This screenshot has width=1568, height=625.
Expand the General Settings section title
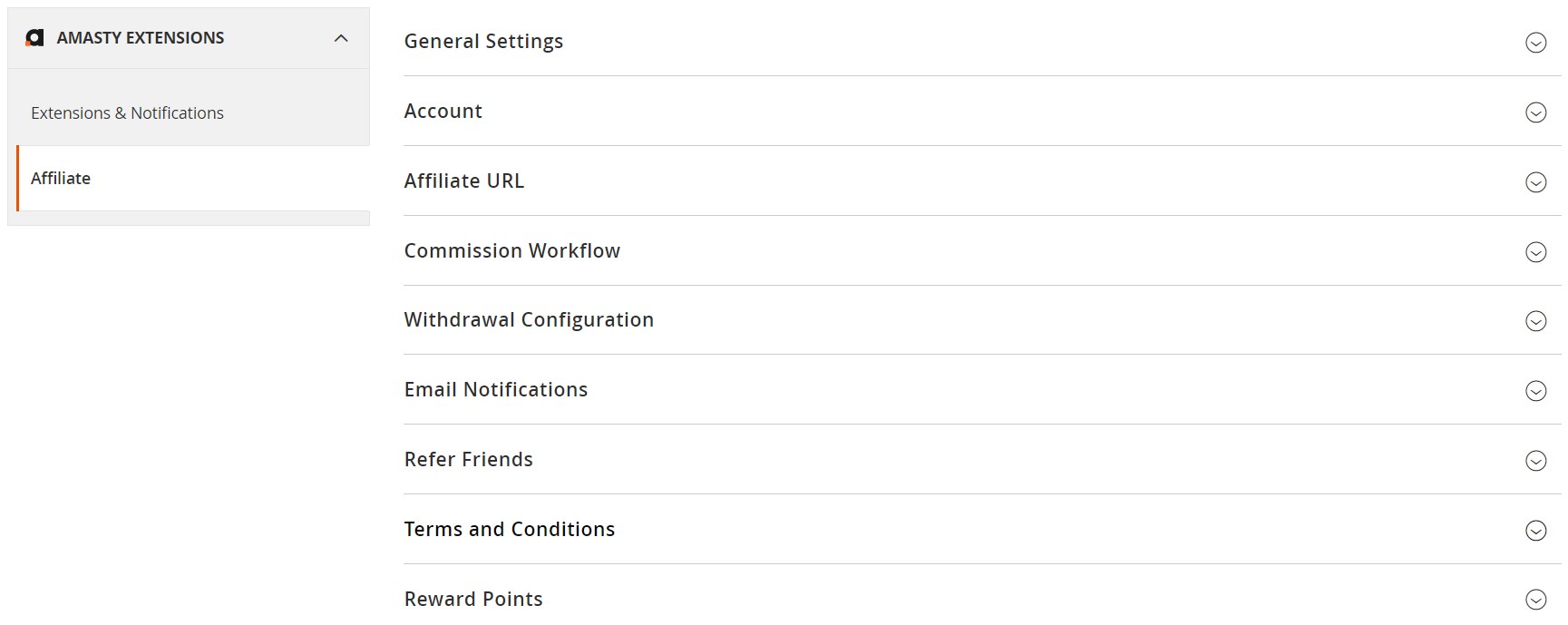tap(483, 42)
